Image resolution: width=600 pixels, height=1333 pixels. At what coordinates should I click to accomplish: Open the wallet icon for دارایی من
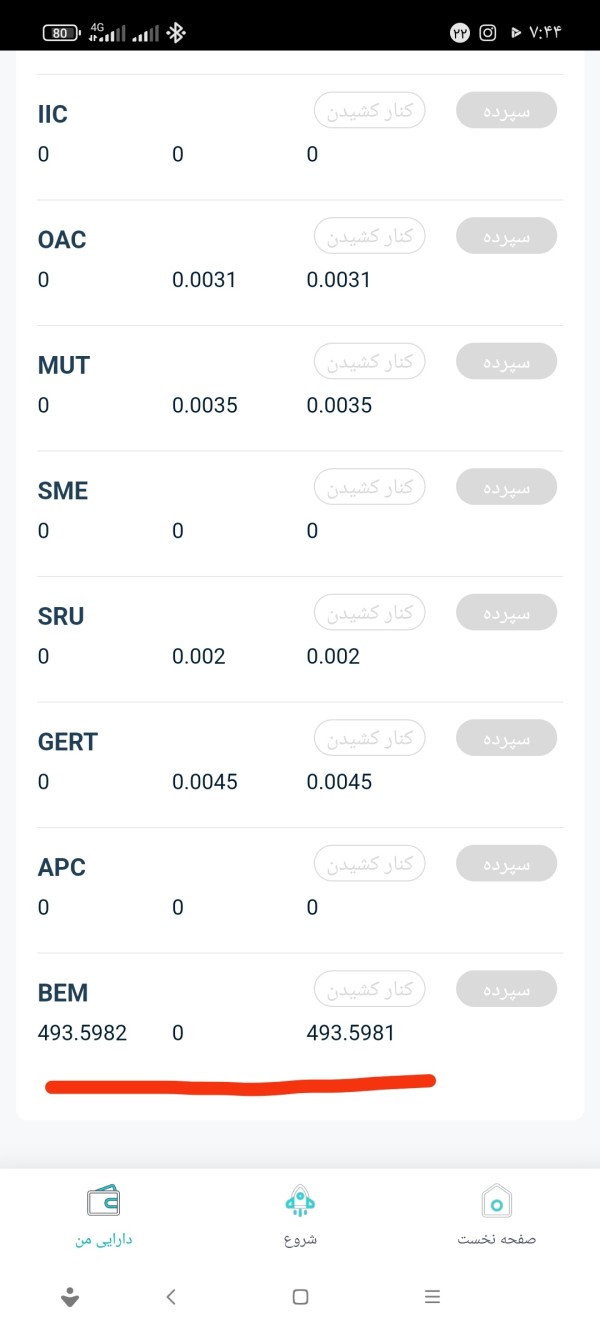click(x=103, y=1199)
